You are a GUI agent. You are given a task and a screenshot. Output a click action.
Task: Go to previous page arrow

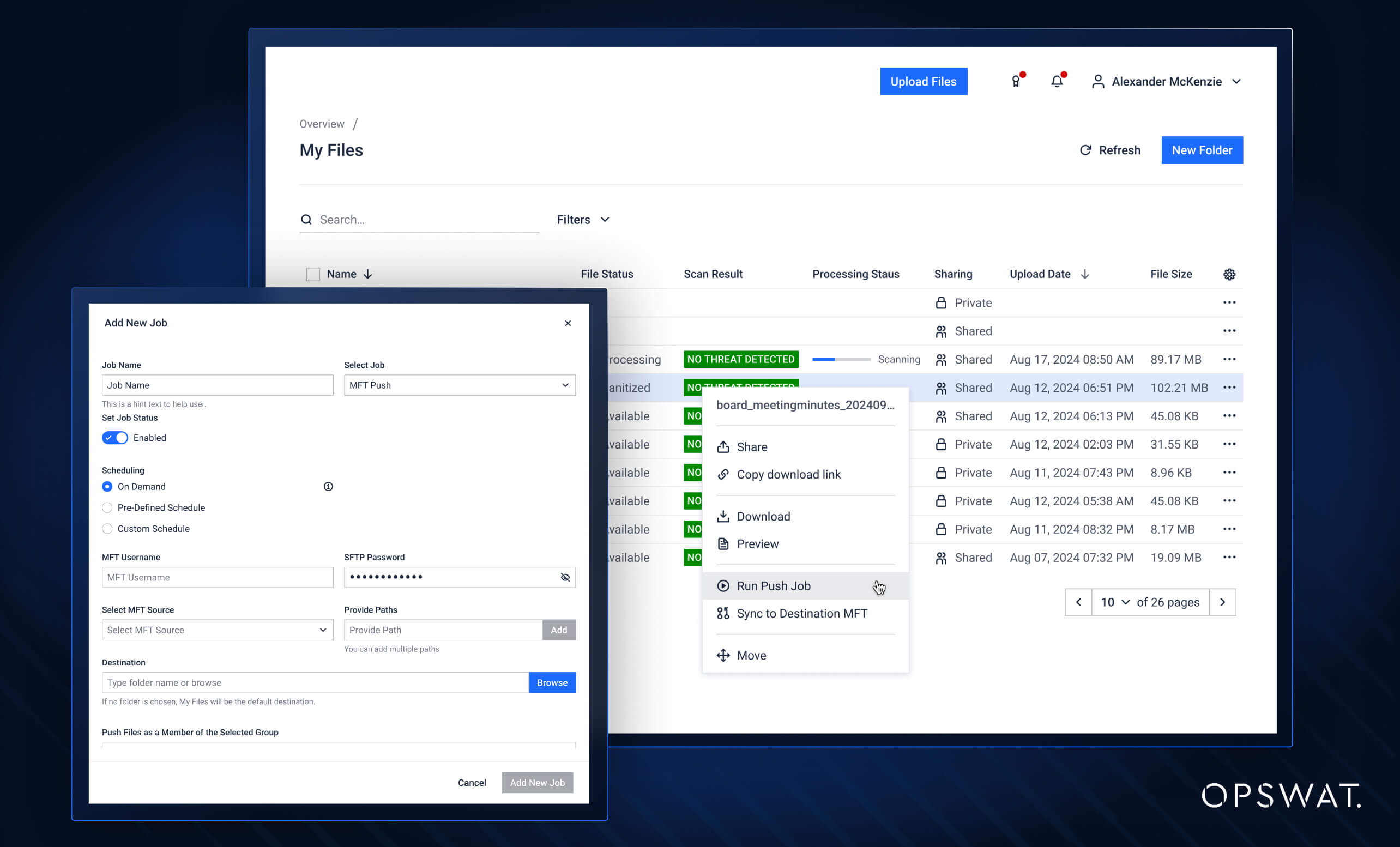click(x=1078, y=602)
